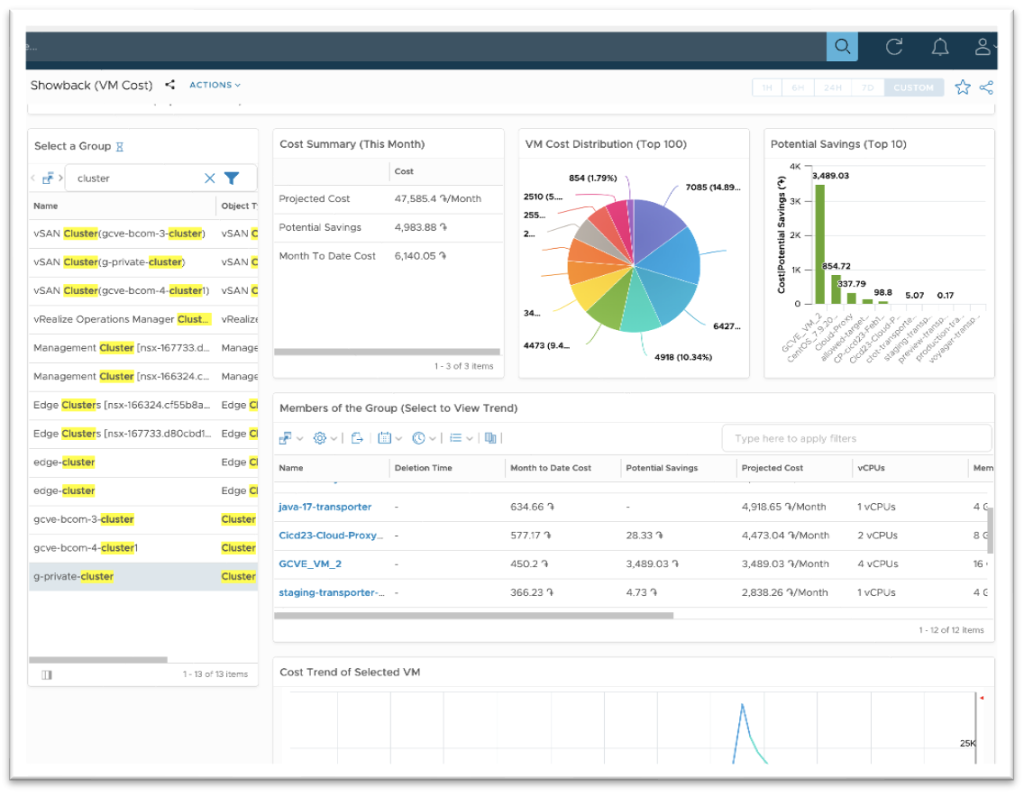Select the CUSTOM time range tab
This screenshot has width=1024, height=797.
coord(913,88)
